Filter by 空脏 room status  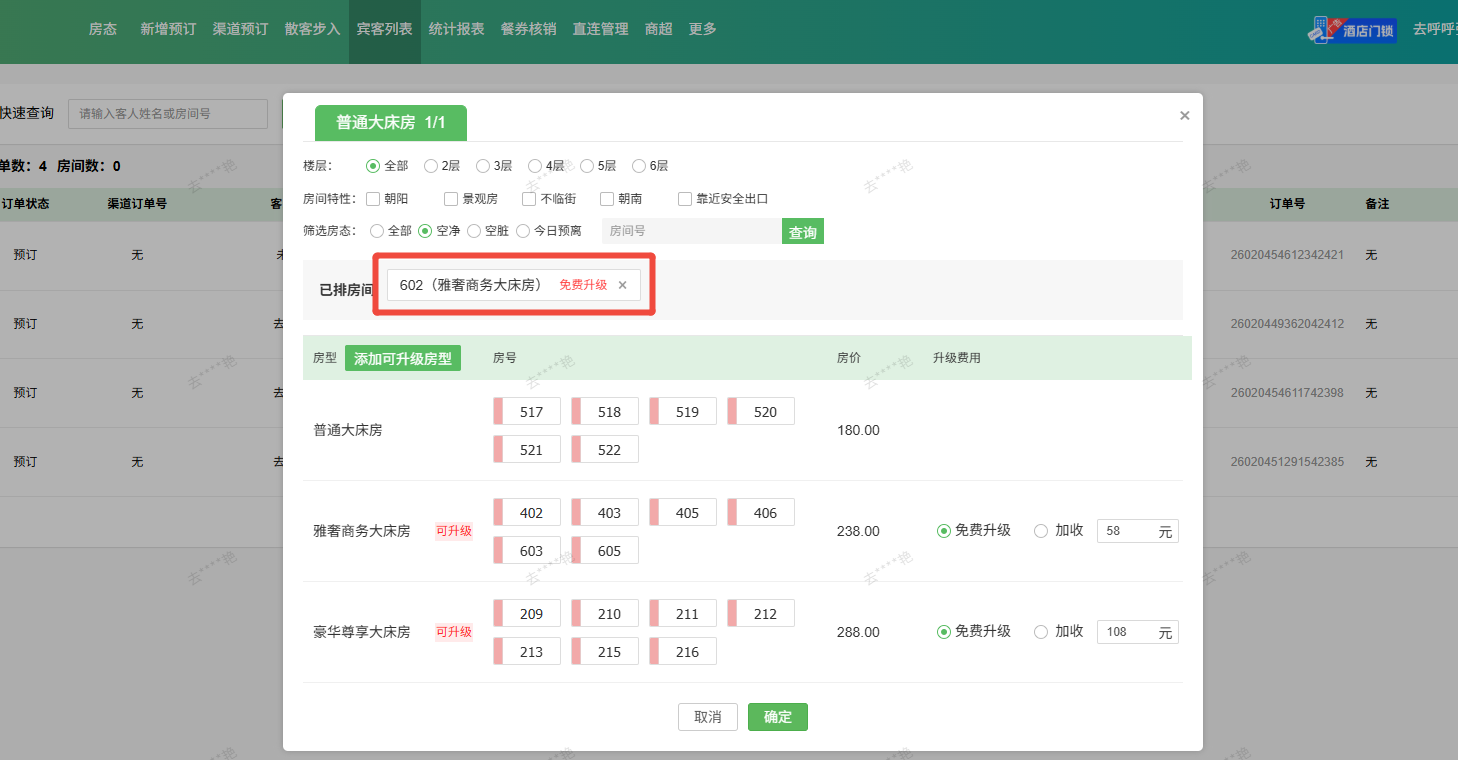click(x=474, y=231)
